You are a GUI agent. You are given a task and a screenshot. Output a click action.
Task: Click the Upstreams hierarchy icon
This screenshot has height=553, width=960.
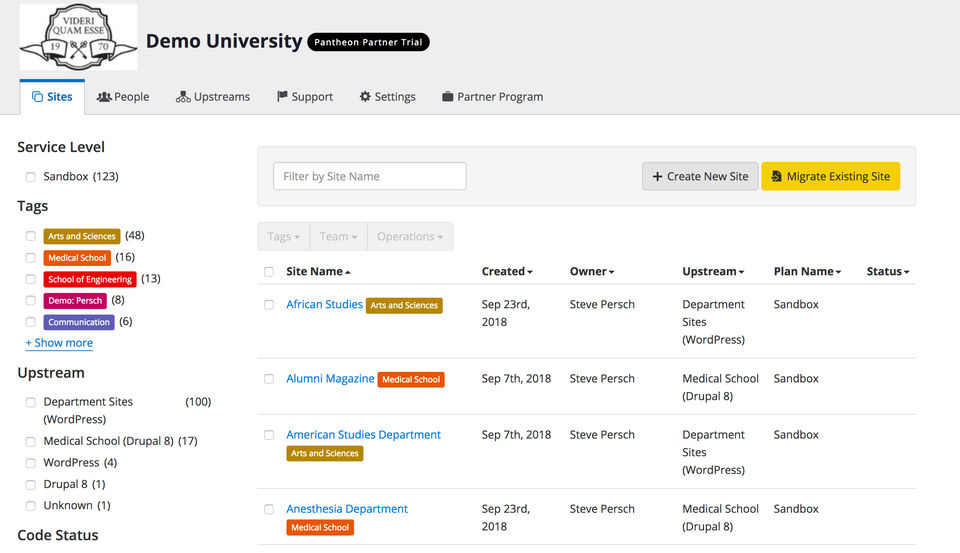click(x=183, y=97)
